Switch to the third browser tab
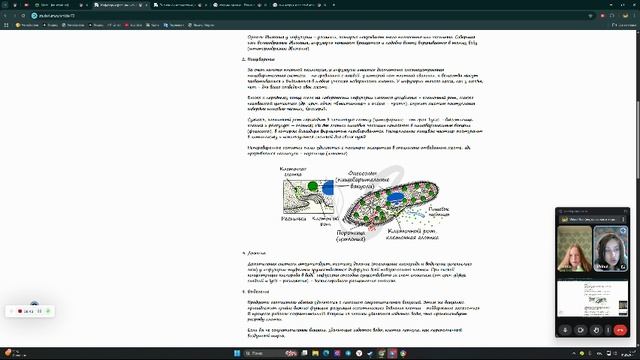 coord(180,5)
